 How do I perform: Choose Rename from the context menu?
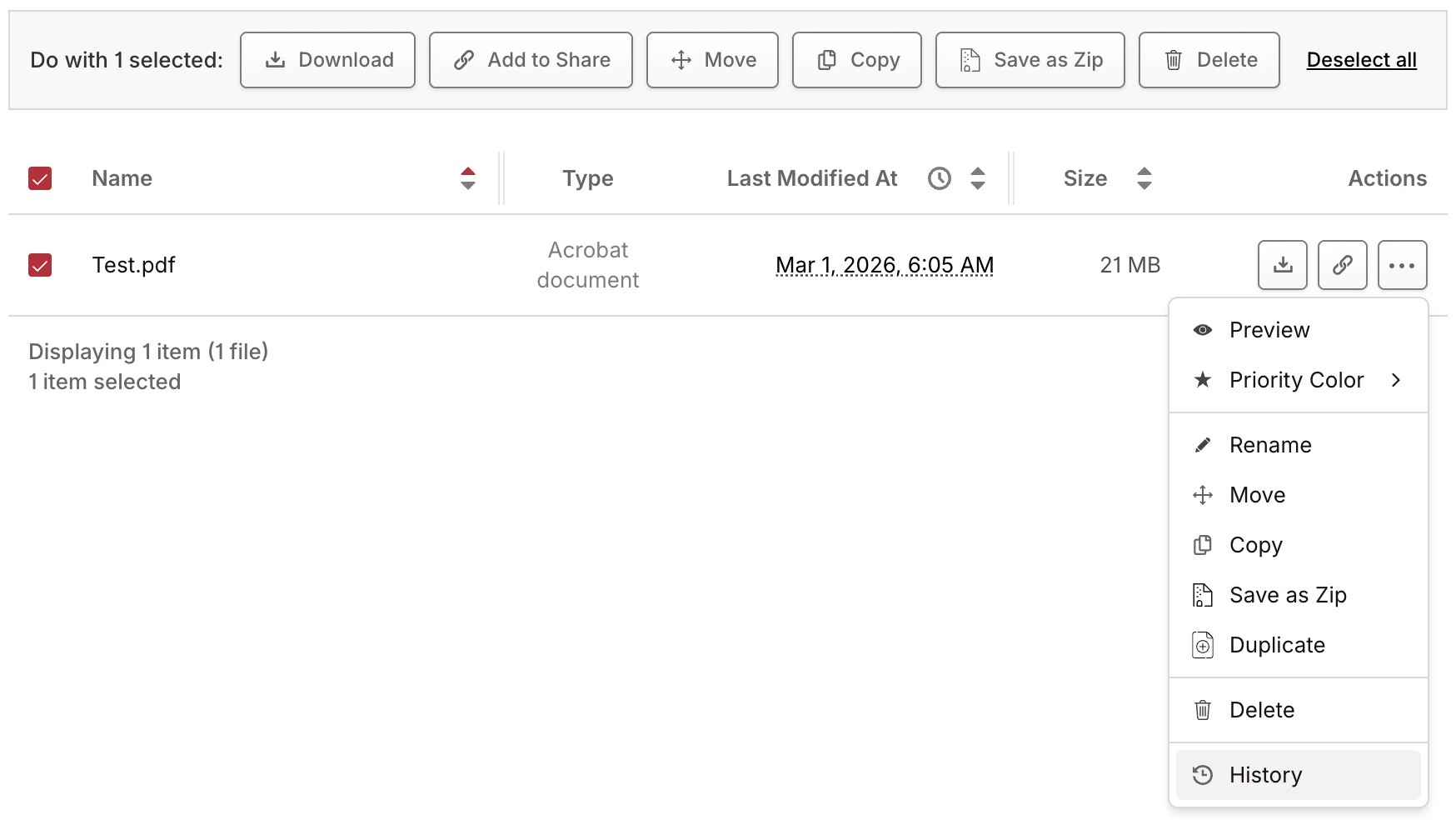pyautogui.click(x=1299, y=445)
